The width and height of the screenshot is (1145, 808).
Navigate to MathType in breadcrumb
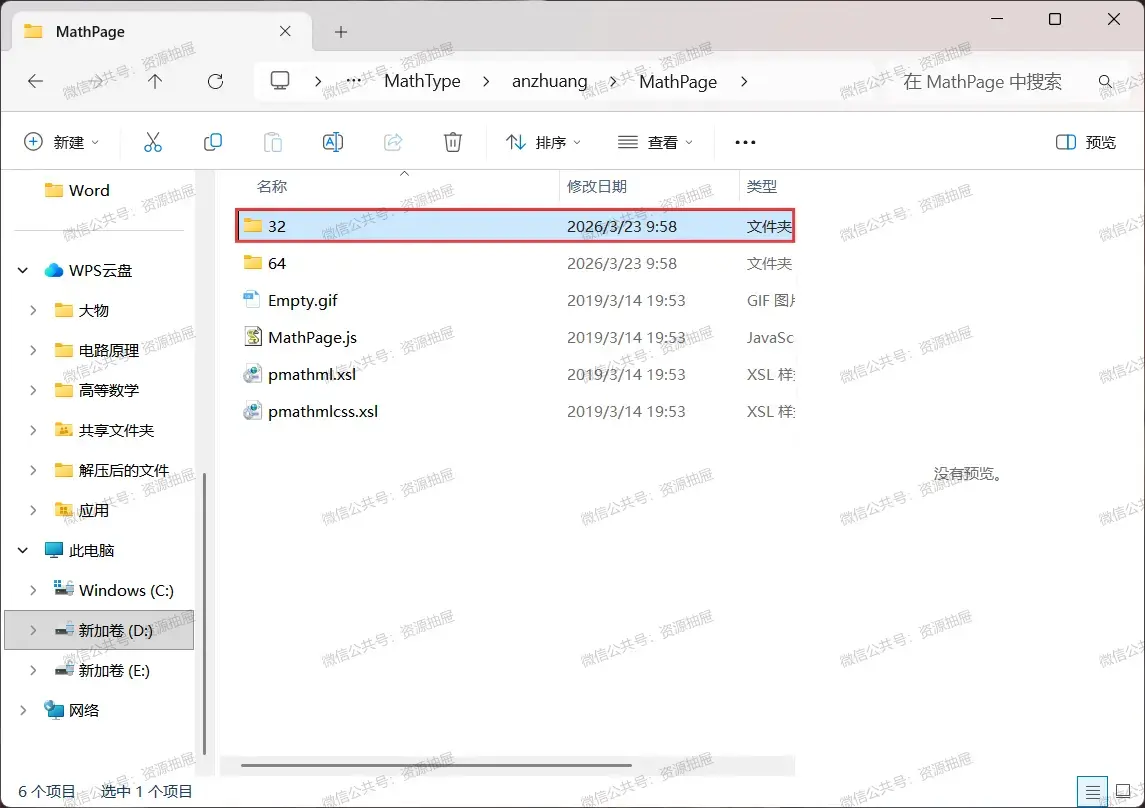[x=422, y=81]
